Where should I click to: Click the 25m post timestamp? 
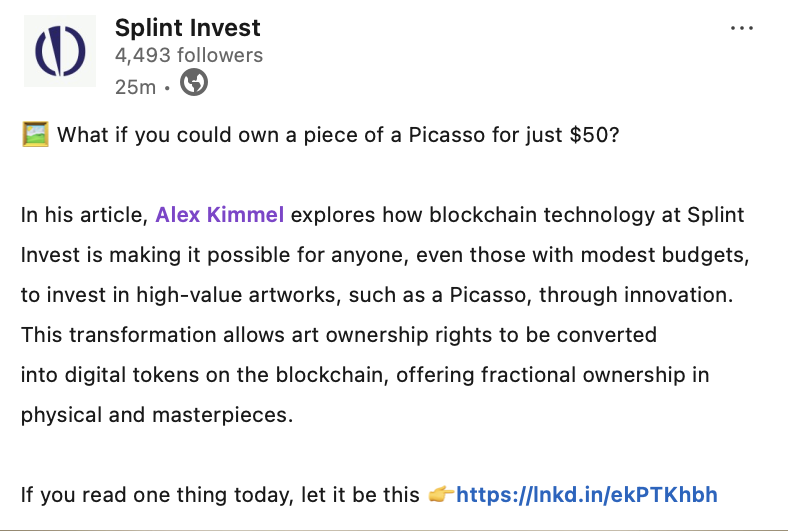(x=135, y=87)
